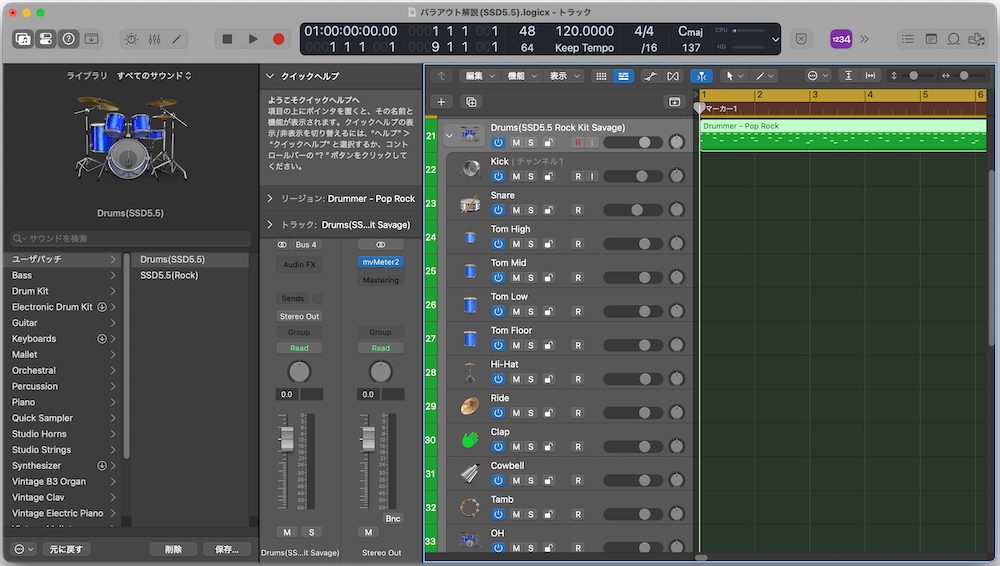Click the Play transport button

(253, 39)
